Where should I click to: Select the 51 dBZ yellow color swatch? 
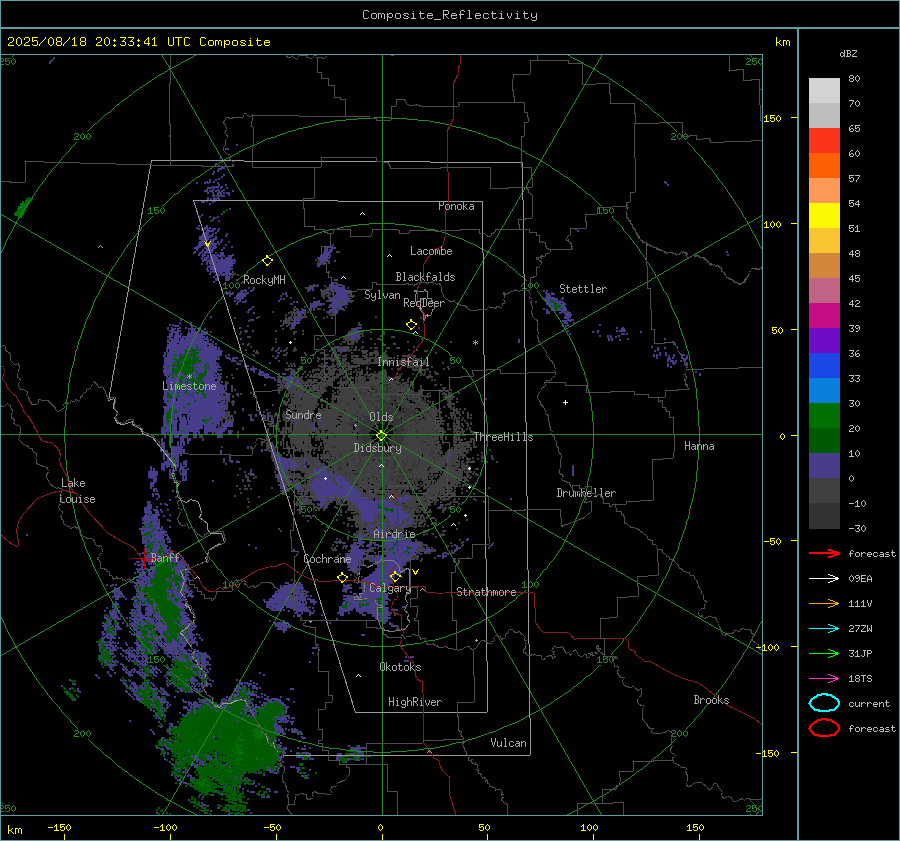coord(824,216)
